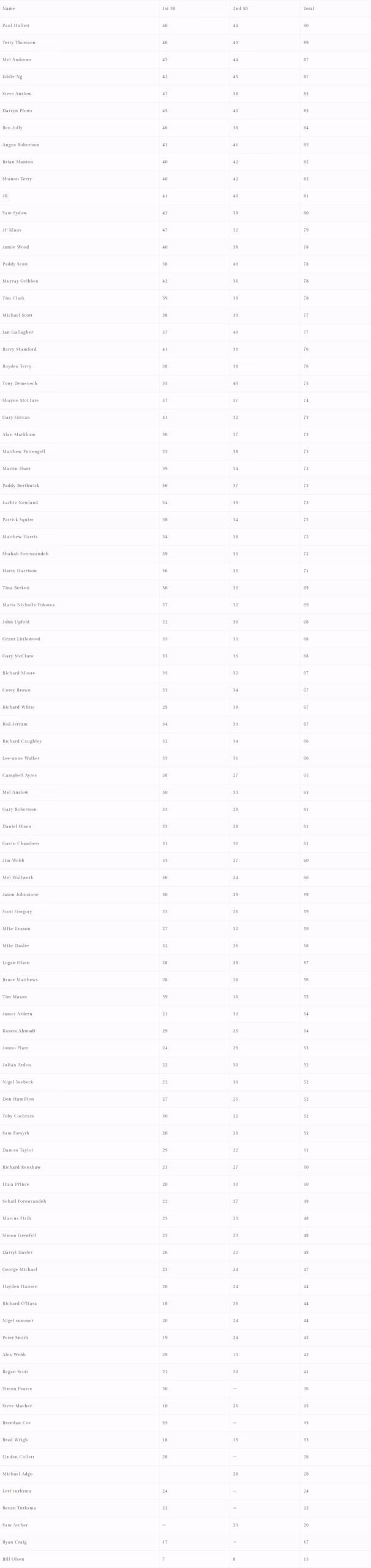
Task: Select the Paul Hullett name cell
Action: coord(16,26)
